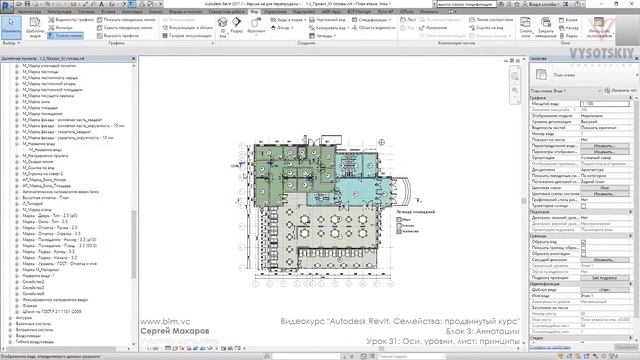Toggle Thin Lines (Тонкие линии) tool
The height and width of the screenshot is (360, 640).
(x=65, y=36)
